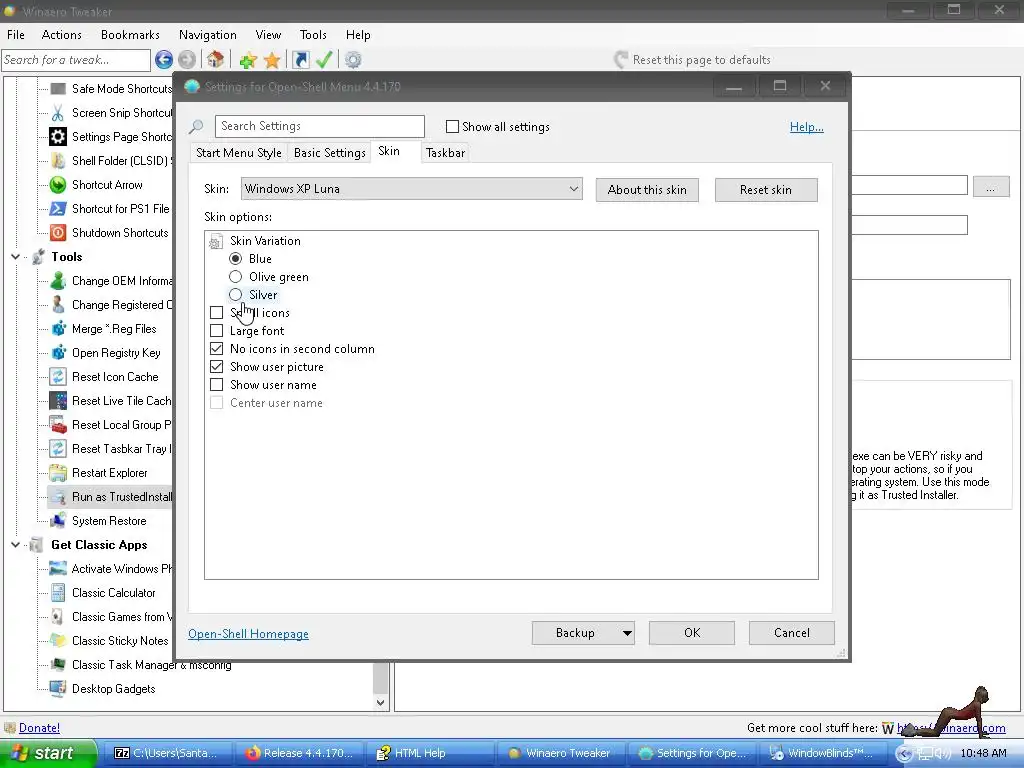This screenshot has height=768, width=1024.
Task: Click the Skin Variation group icon
Action: (216, 242)
